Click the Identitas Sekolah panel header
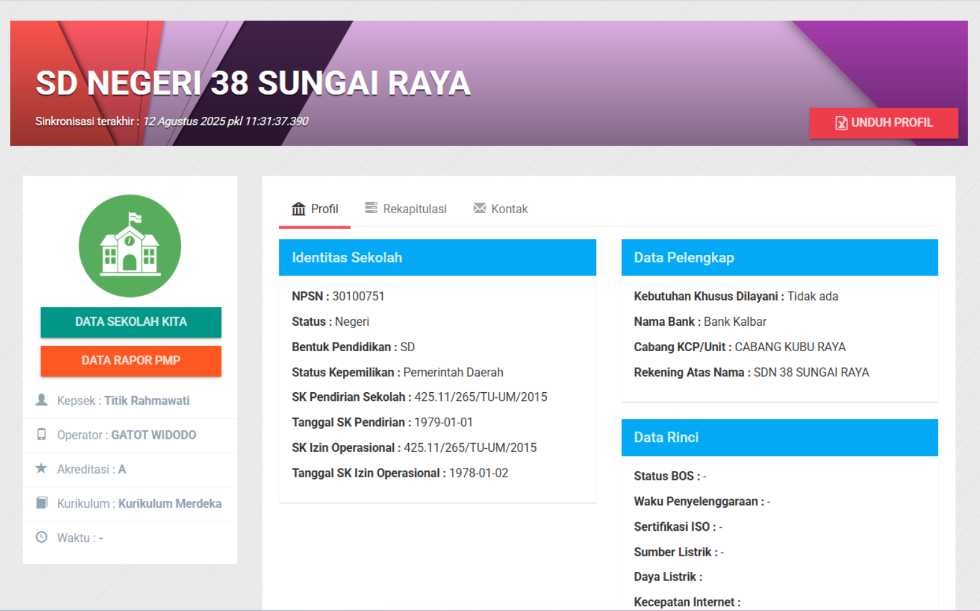 (437, 257)
